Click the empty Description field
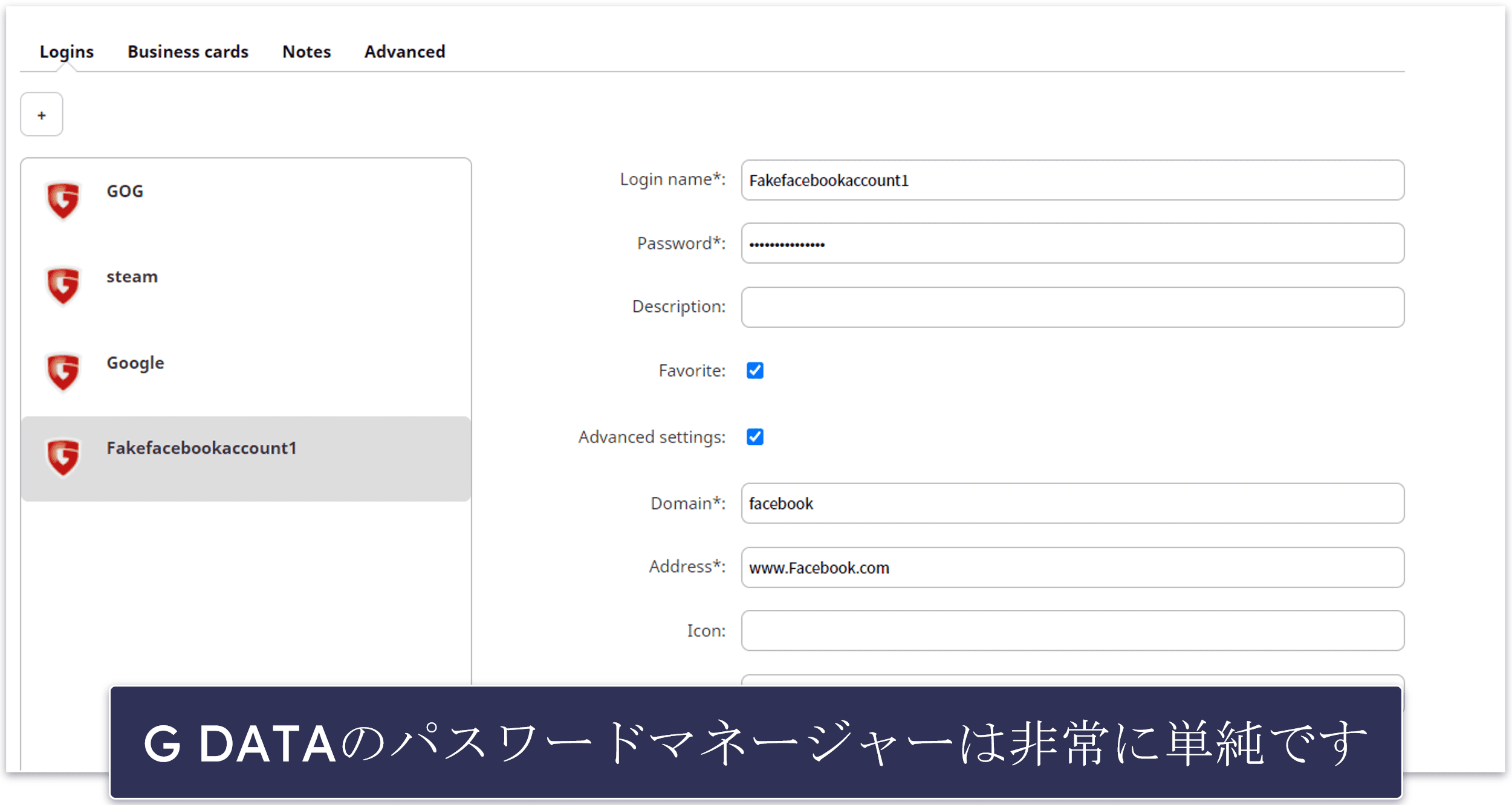 (x=1072, y=308)
